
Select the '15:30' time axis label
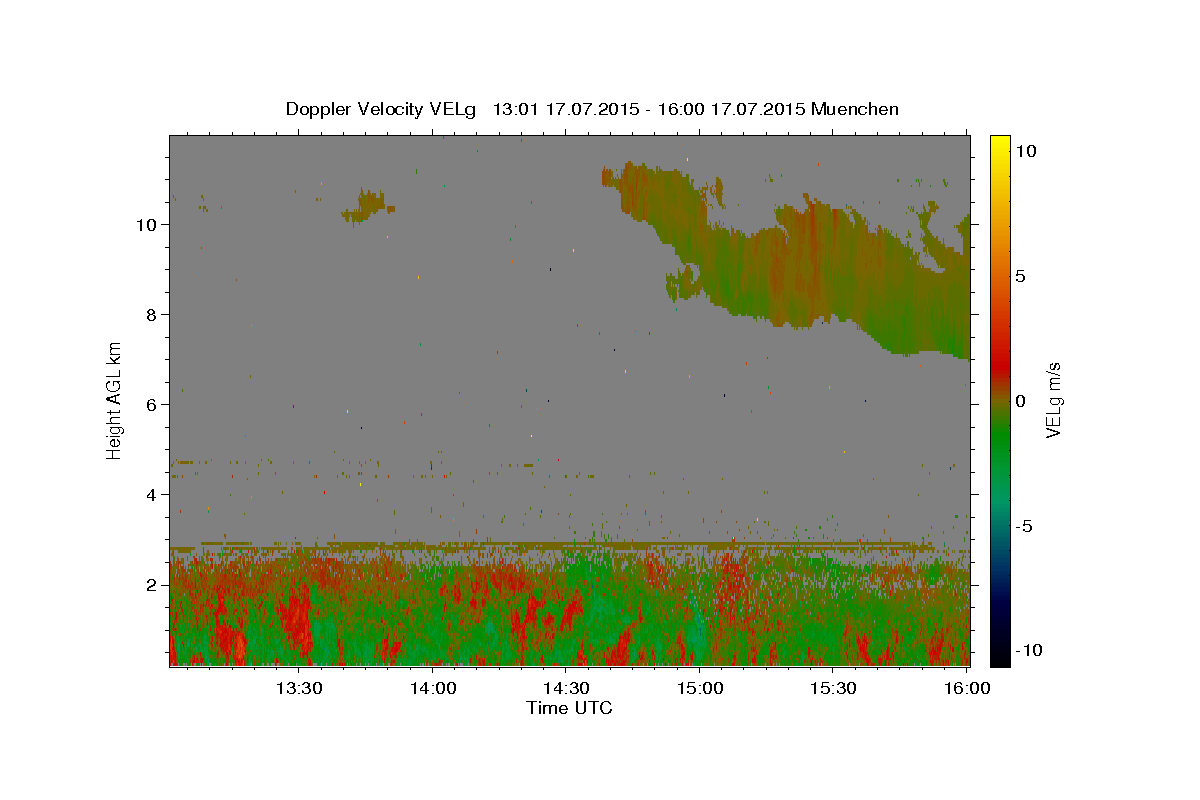point(833,688)
